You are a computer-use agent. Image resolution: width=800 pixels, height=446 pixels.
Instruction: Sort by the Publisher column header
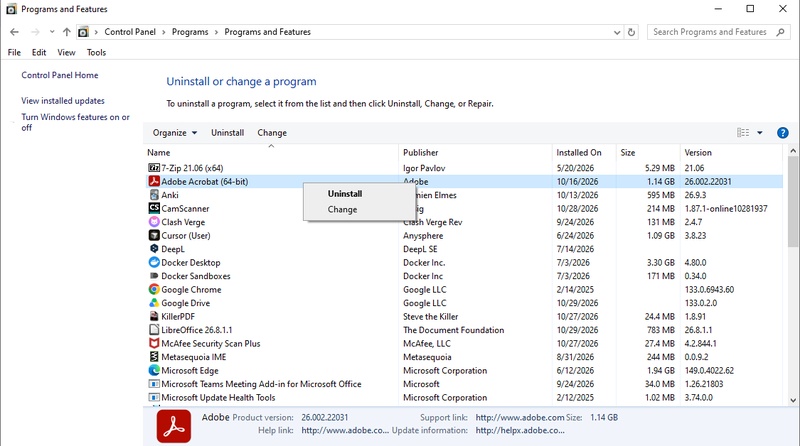420,153
